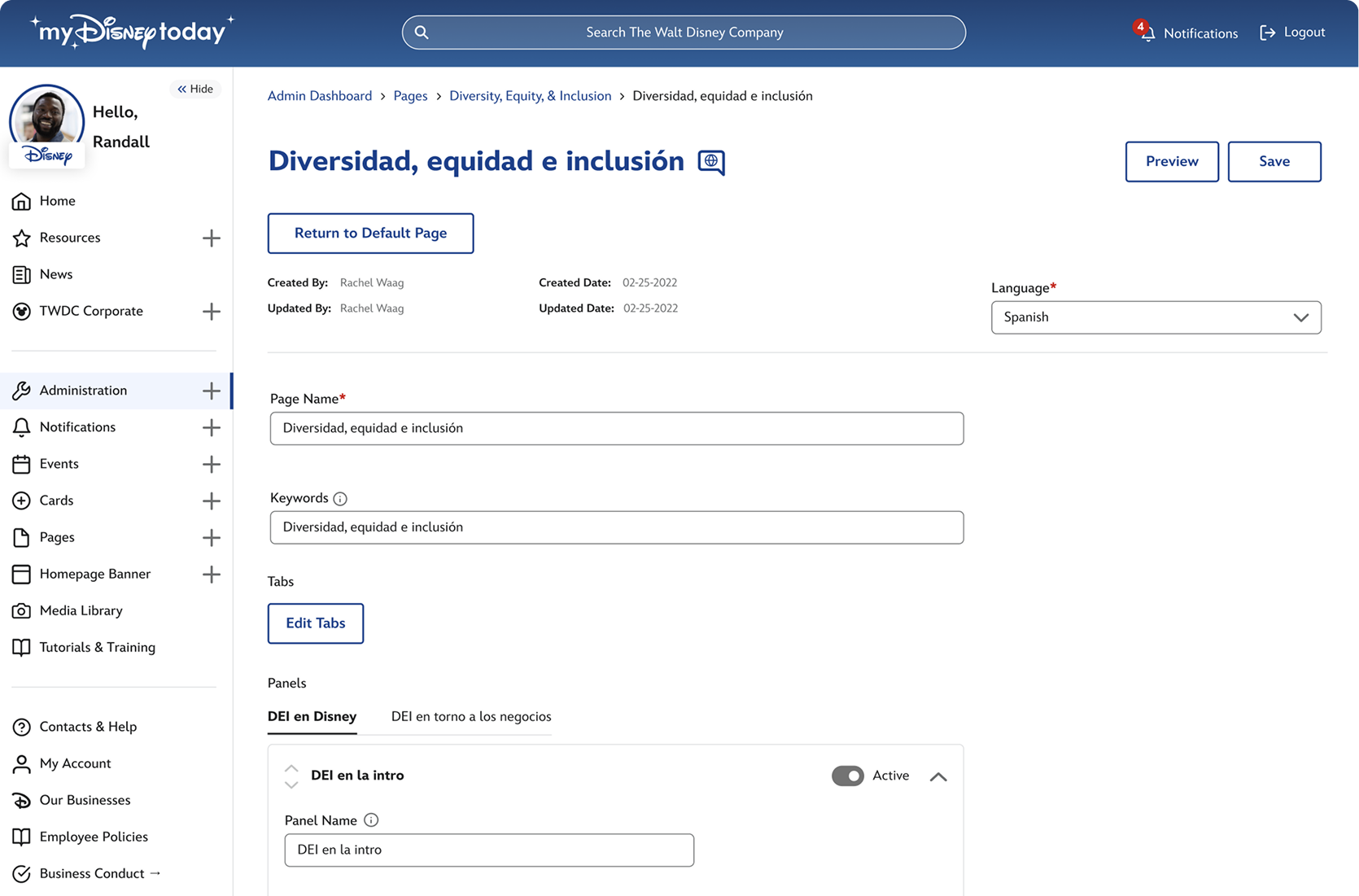Viewport: 1359px width, 896px height.
Task: Click the search magnifier icon
Action: [422, 33]
